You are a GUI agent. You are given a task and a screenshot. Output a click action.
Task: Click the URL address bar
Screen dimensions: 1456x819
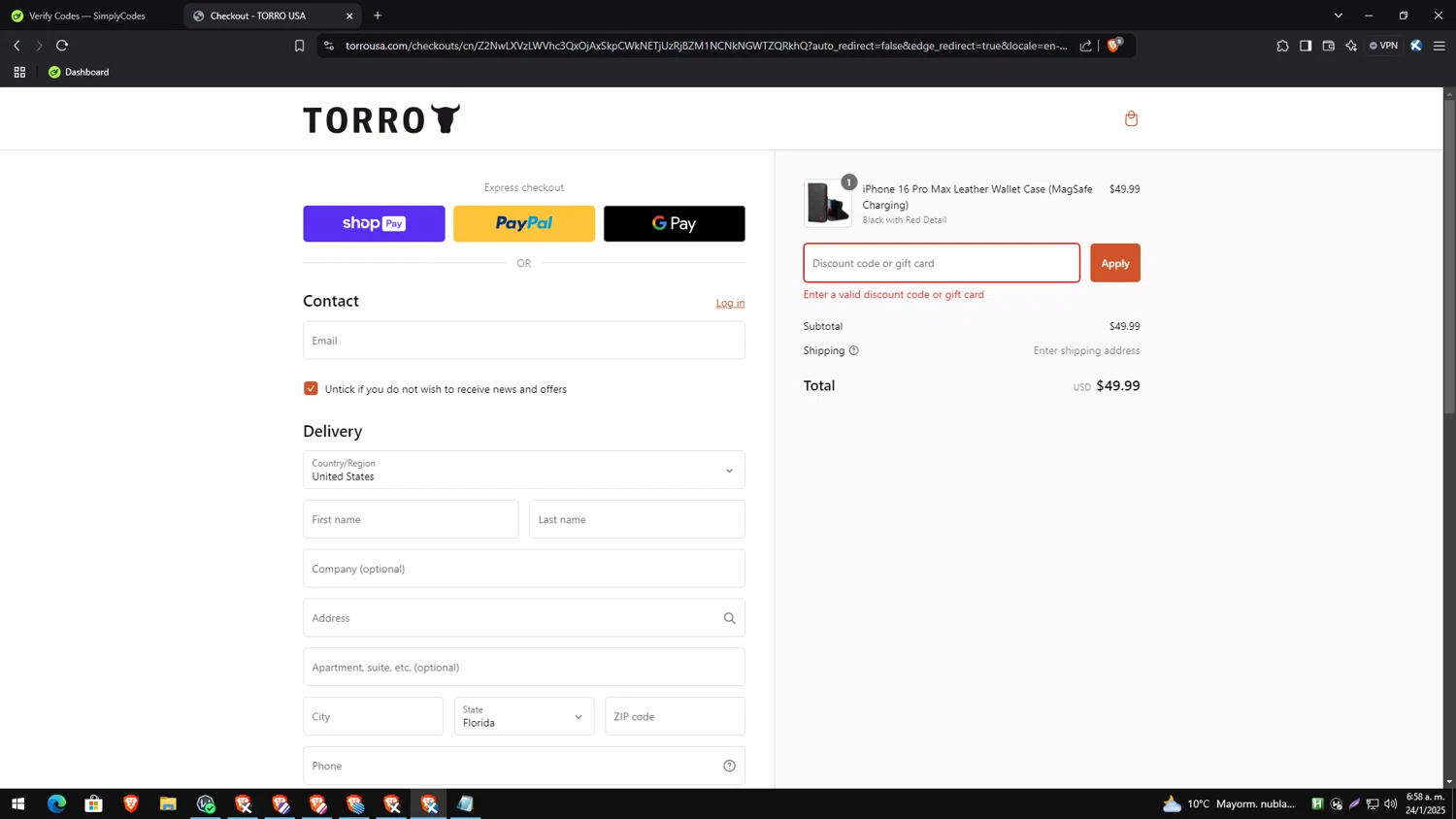coord(706,46)
